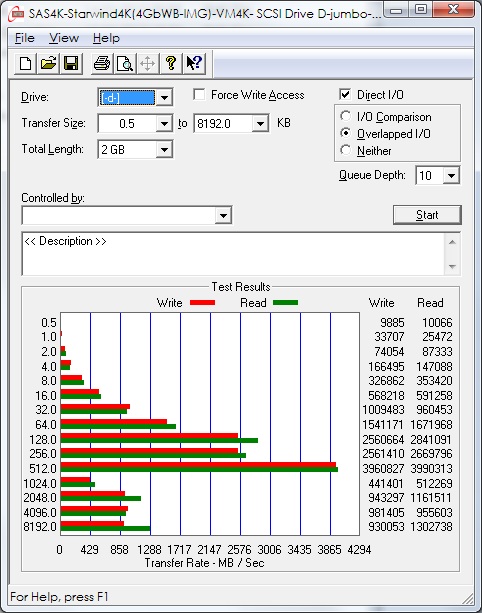482x613 pixels.
Task: Click the status bar Help message
Action: 59,597
